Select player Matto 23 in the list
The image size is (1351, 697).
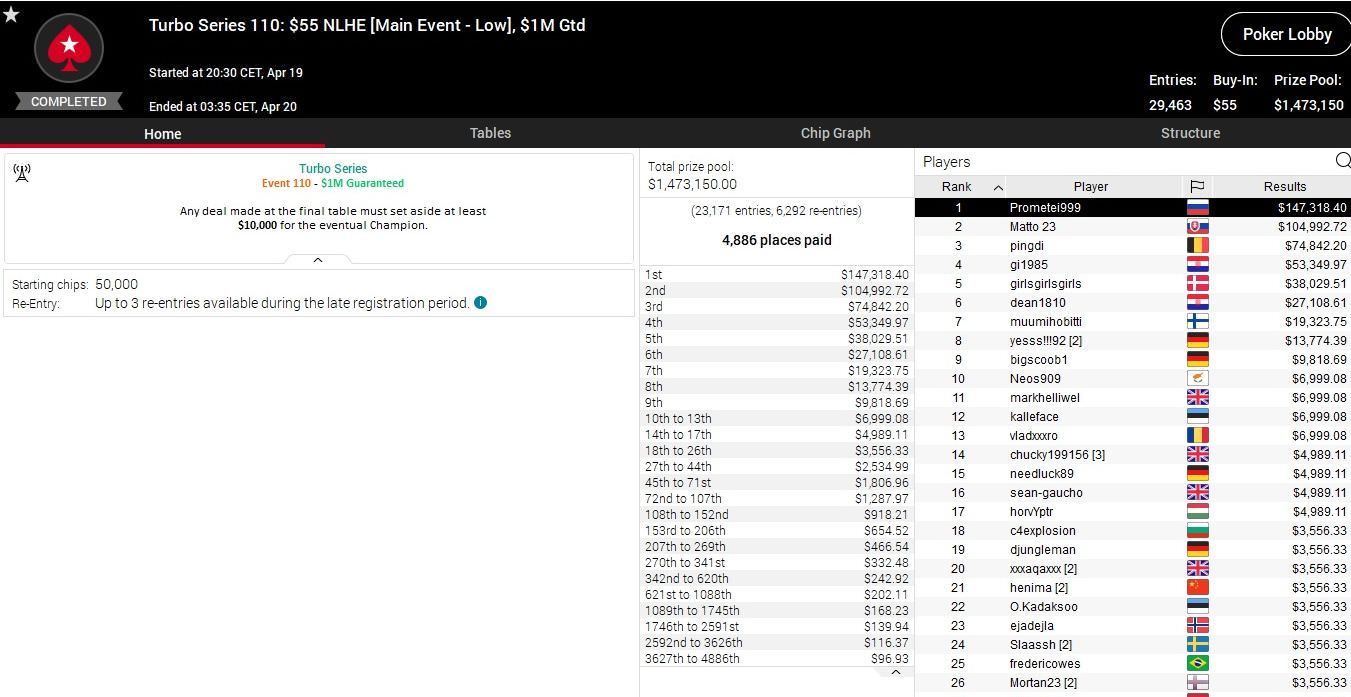click(x=1033, y=227)
